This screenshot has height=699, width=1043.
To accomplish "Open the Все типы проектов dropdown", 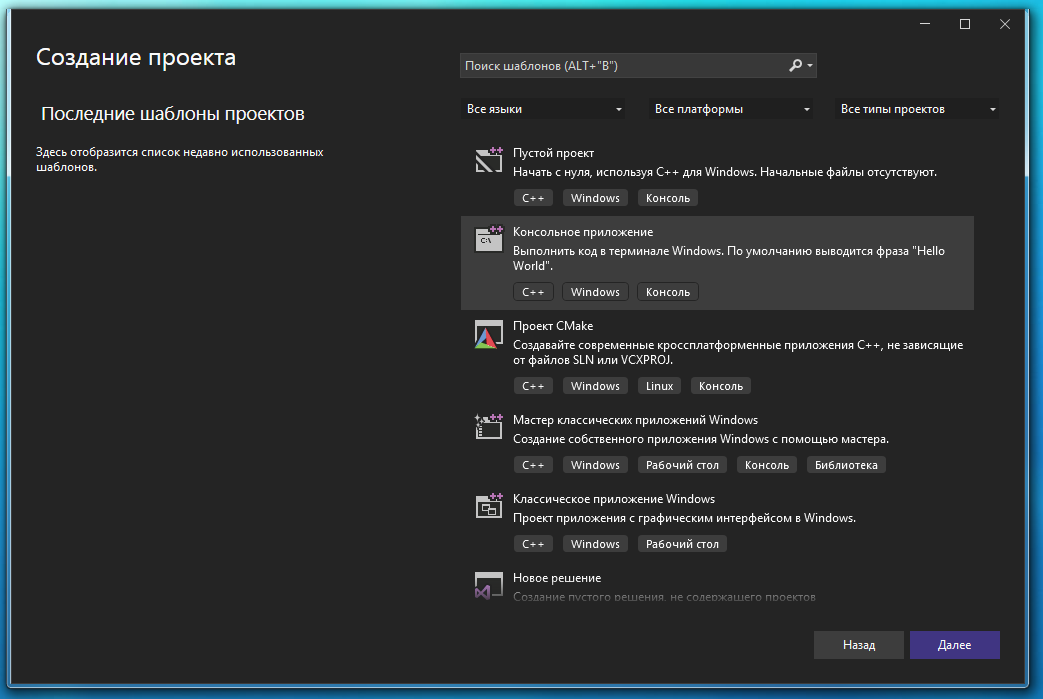I will pos(917,109).
